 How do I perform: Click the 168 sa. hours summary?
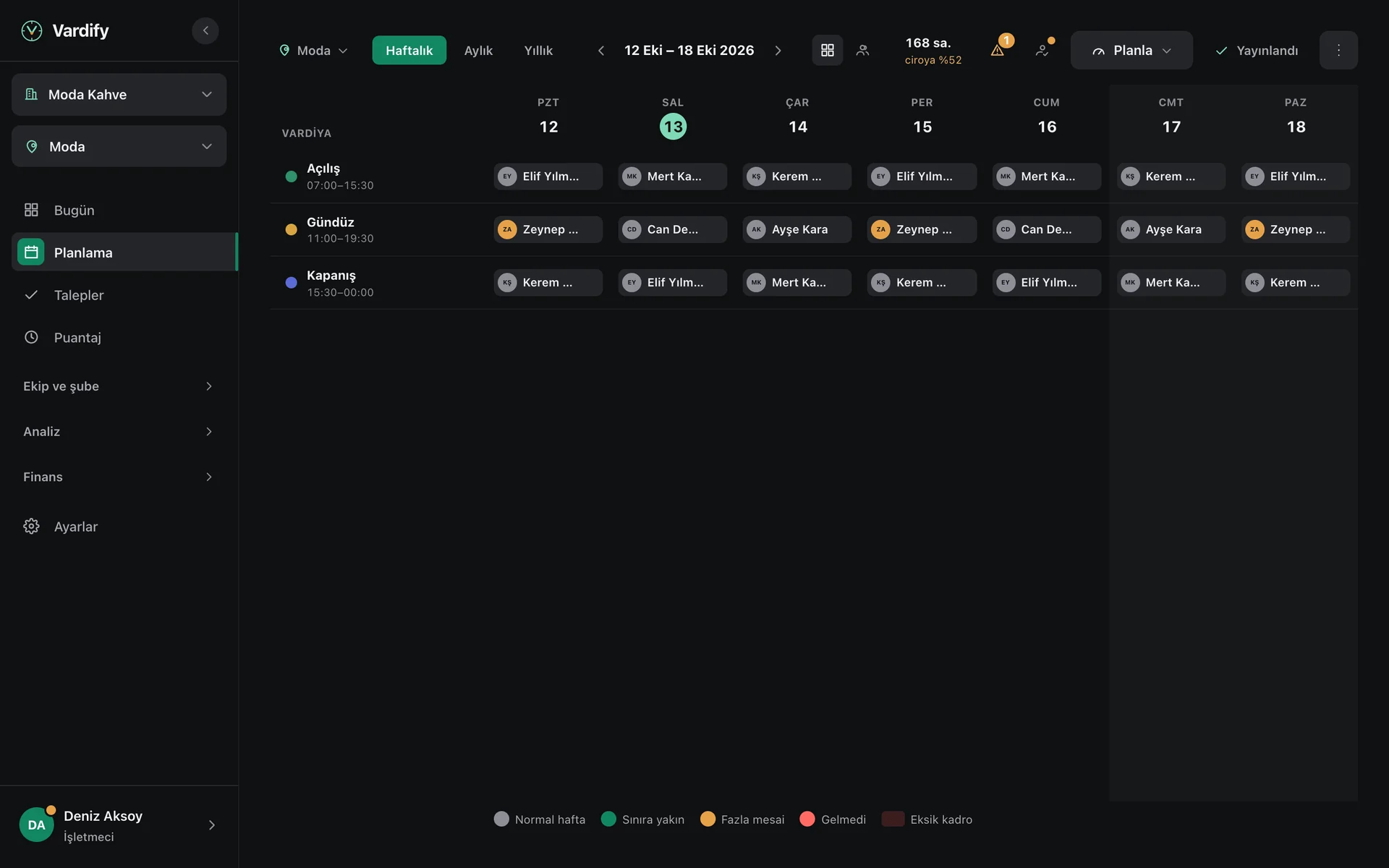pyautogui.click(x=933, y=50)
